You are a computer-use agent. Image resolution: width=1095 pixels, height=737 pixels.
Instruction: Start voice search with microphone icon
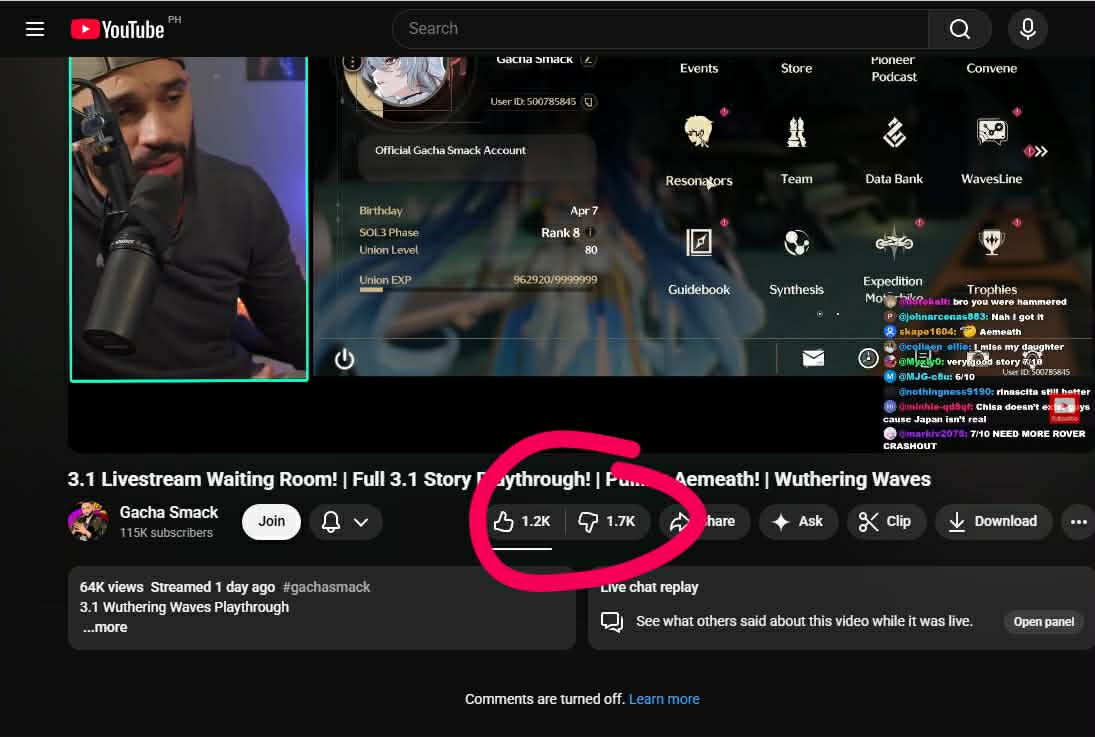tap(1027, 29)
